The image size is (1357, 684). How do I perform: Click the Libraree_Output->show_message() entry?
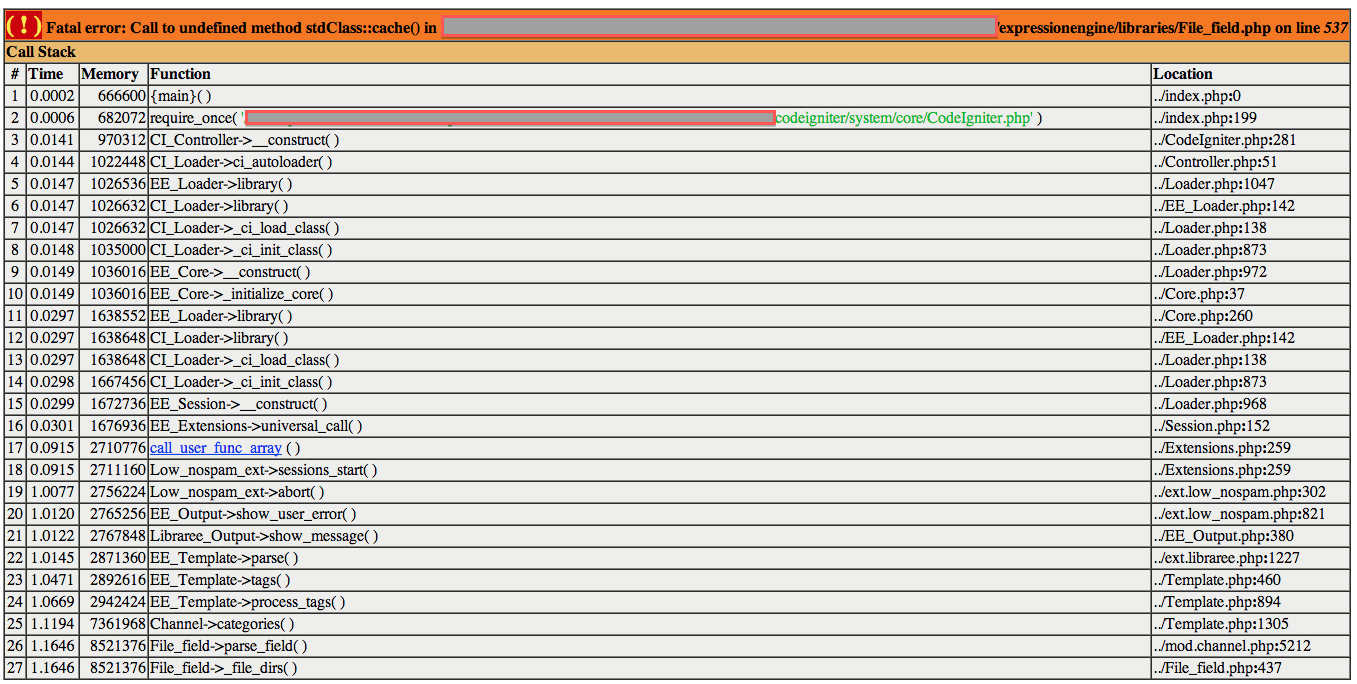264,536
